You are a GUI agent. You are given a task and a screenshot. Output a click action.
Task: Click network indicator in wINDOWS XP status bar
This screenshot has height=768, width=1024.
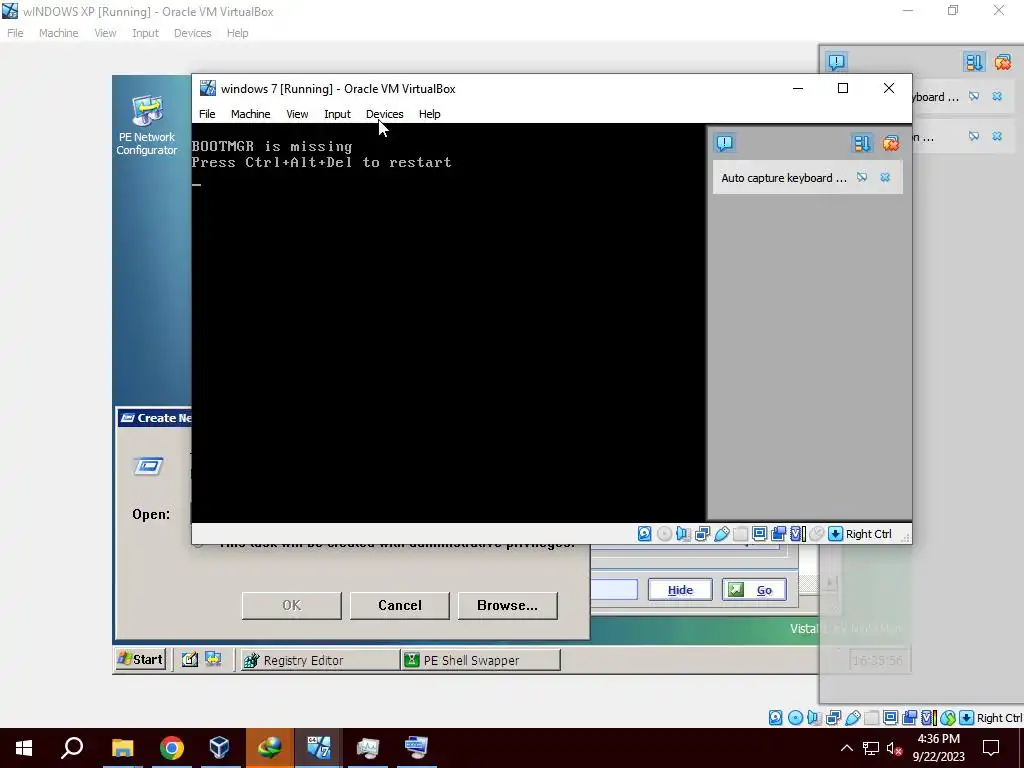point(833,718)
